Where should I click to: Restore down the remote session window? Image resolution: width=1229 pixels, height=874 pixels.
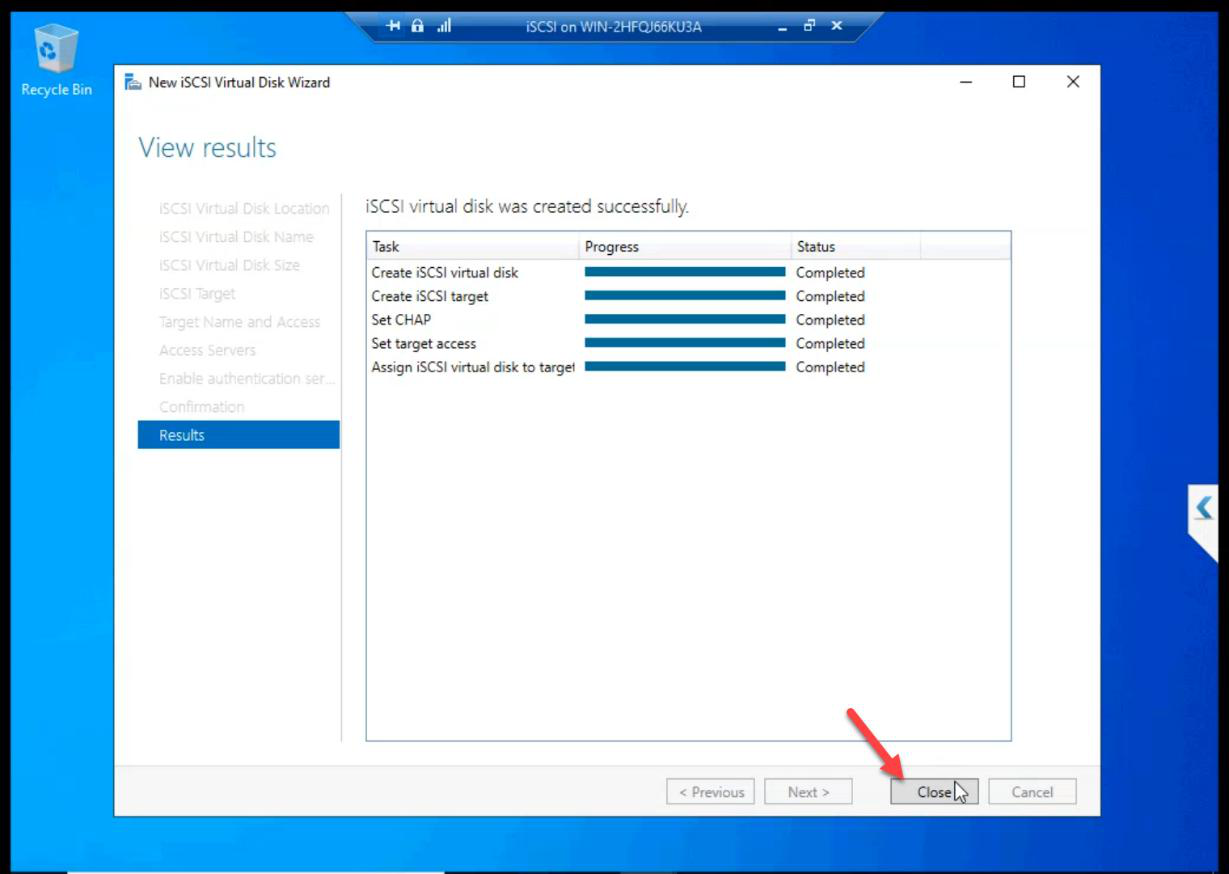click(809, 26)
